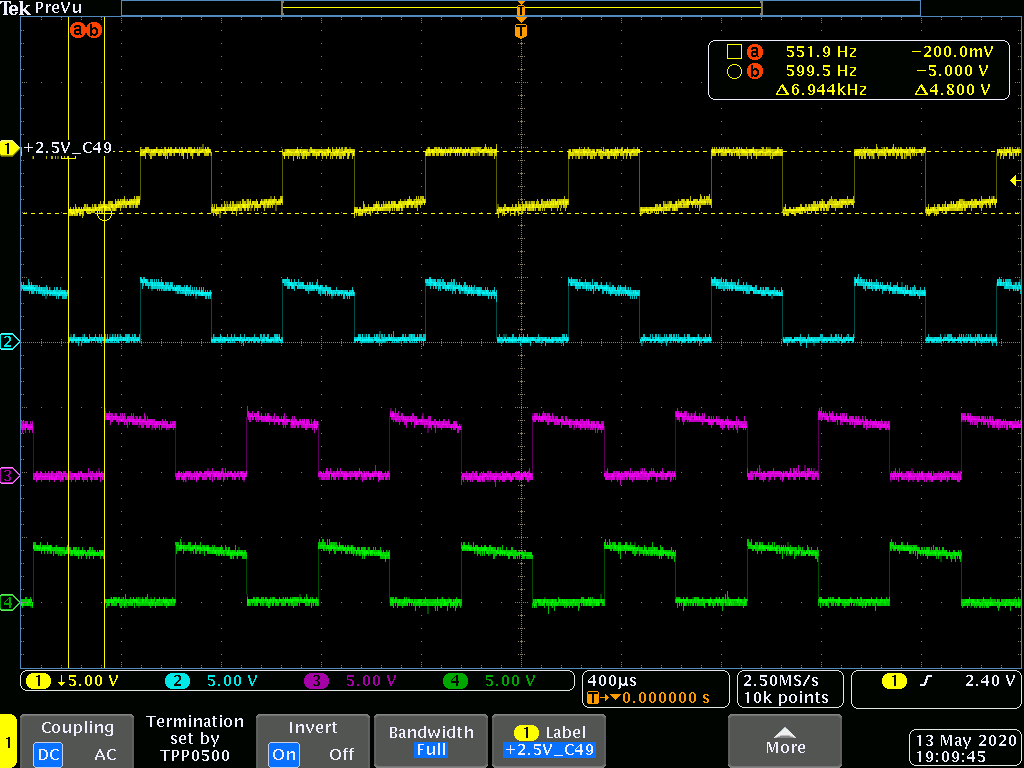The width and height of the screenshot is (1024, 768).
Task: Turn Invert On
Action: pos(283,754)
